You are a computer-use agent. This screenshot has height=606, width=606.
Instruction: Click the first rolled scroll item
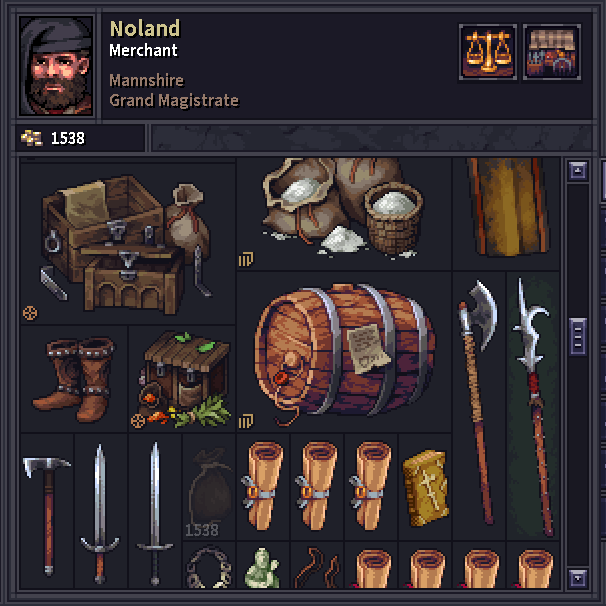(x=263, y=487)
